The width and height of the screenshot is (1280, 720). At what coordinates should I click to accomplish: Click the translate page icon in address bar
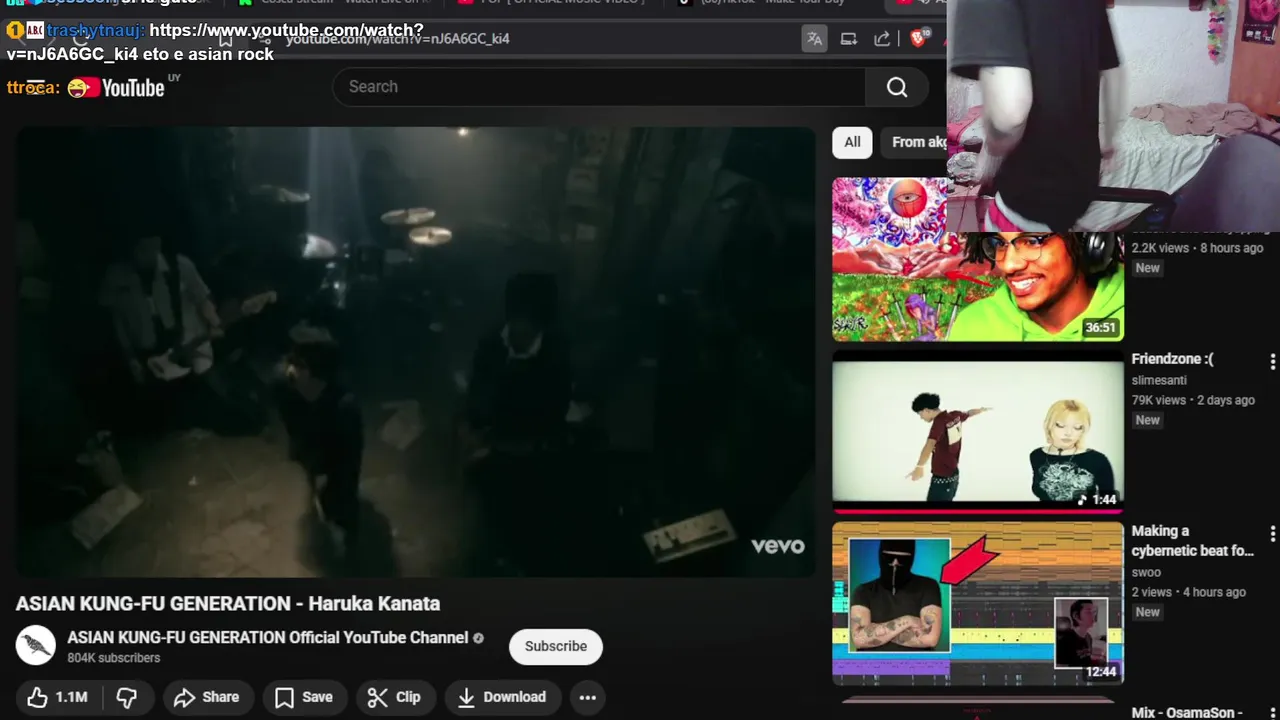tap(815, 39)
